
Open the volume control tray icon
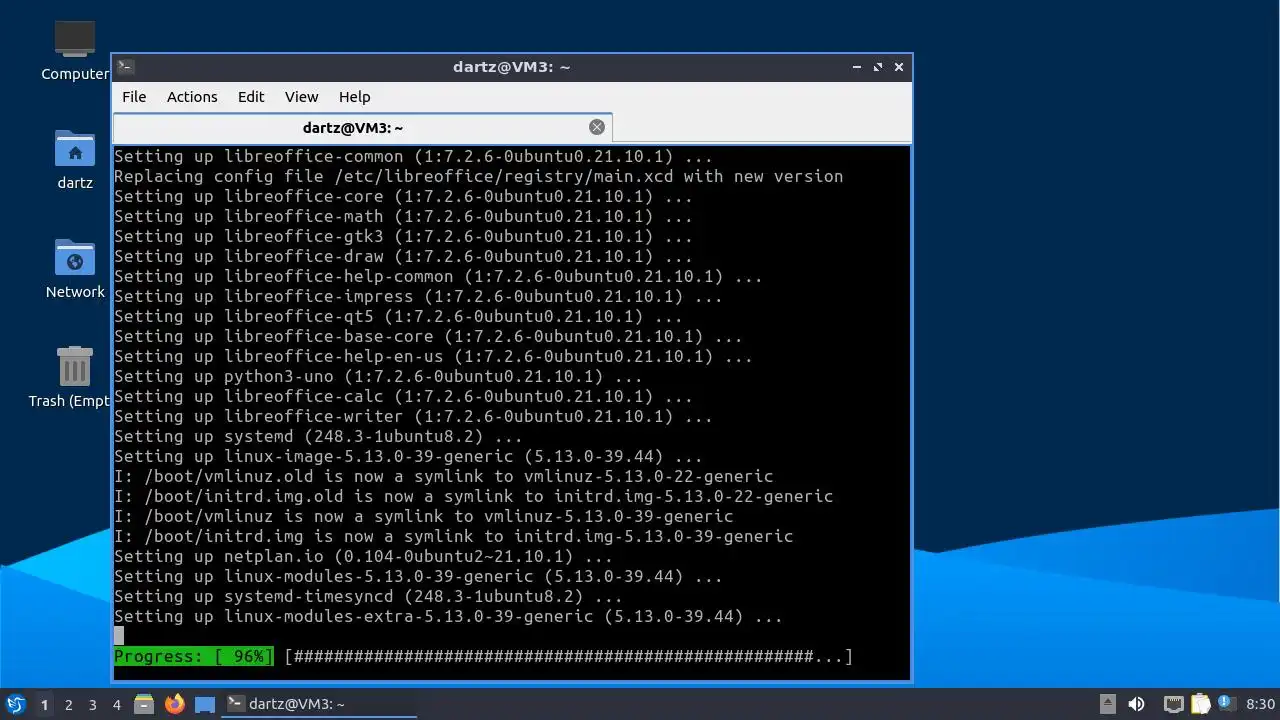1137,704
